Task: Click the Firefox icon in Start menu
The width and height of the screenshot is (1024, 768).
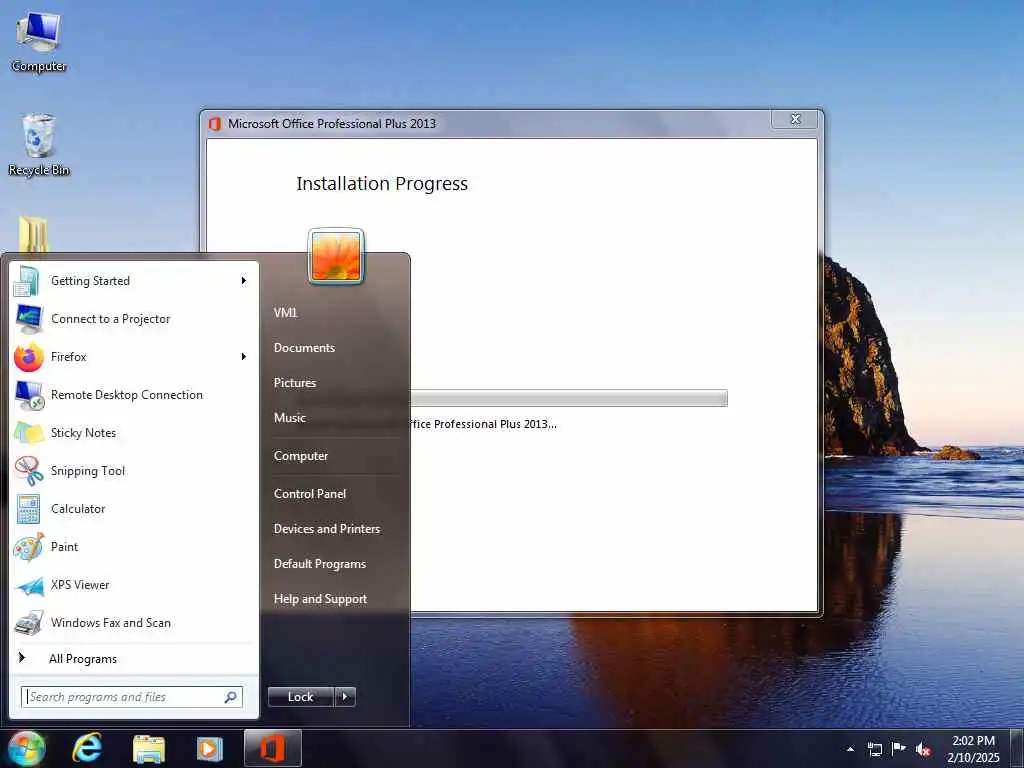Action: coord(29,357)
